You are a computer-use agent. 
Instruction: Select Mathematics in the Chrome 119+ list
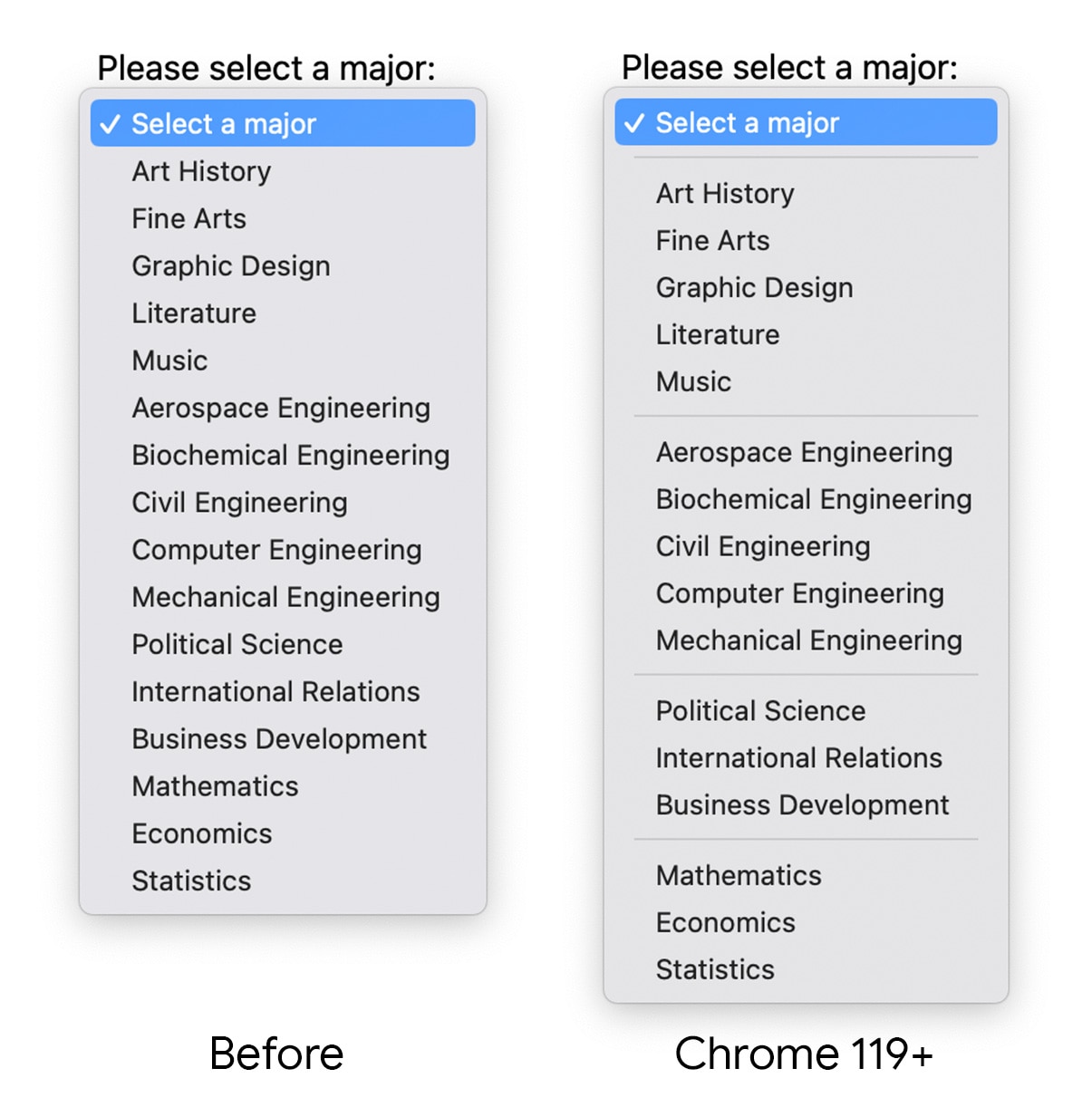[x=738, y=875]
